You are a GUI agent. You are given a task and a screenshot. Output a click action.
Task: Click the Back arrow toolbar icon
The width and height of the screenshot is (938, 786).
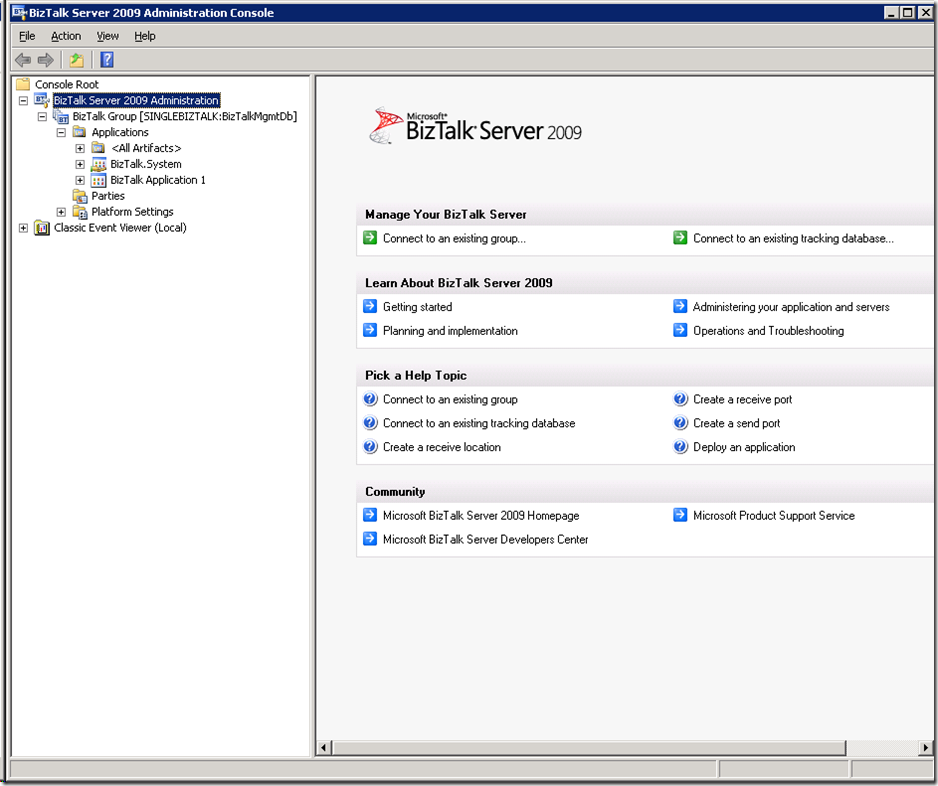tap(23, 60)
